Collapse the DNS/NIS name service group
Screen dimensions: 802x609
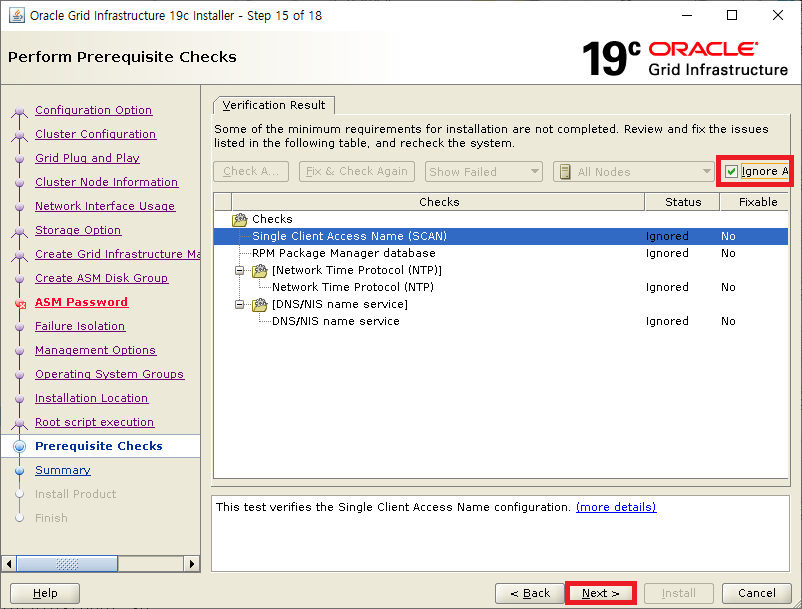tap(239, 304)
